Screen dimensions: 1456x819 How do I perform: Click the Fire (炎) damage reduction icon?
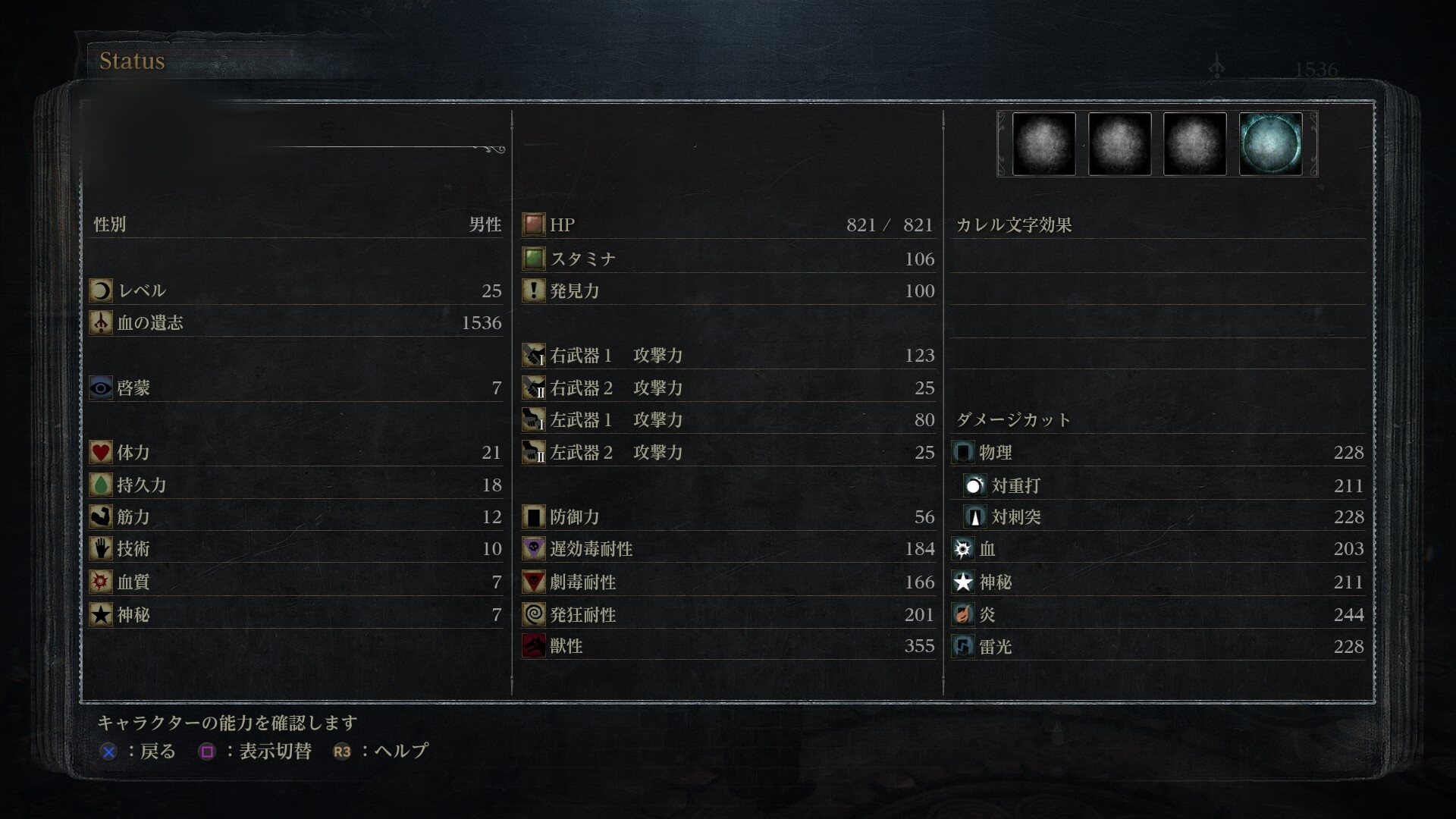tap(963, 614)
